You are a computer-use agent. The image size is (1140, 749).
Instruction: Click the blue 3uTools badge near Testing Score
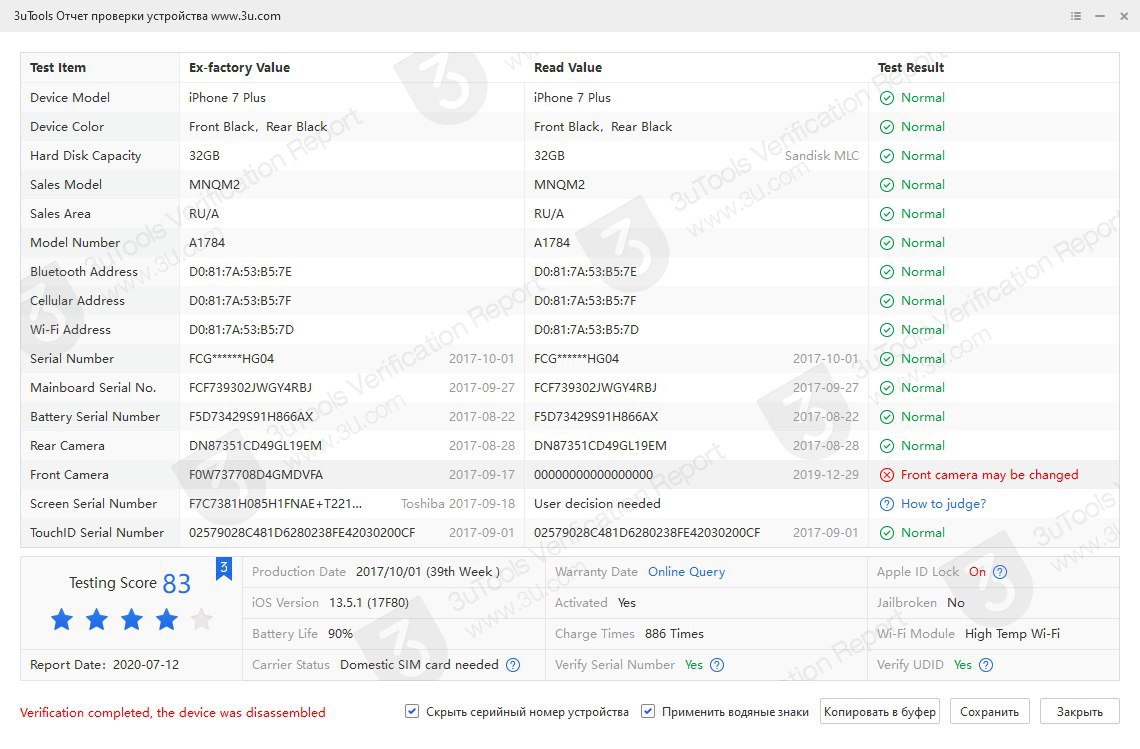(x=224, y=569)
